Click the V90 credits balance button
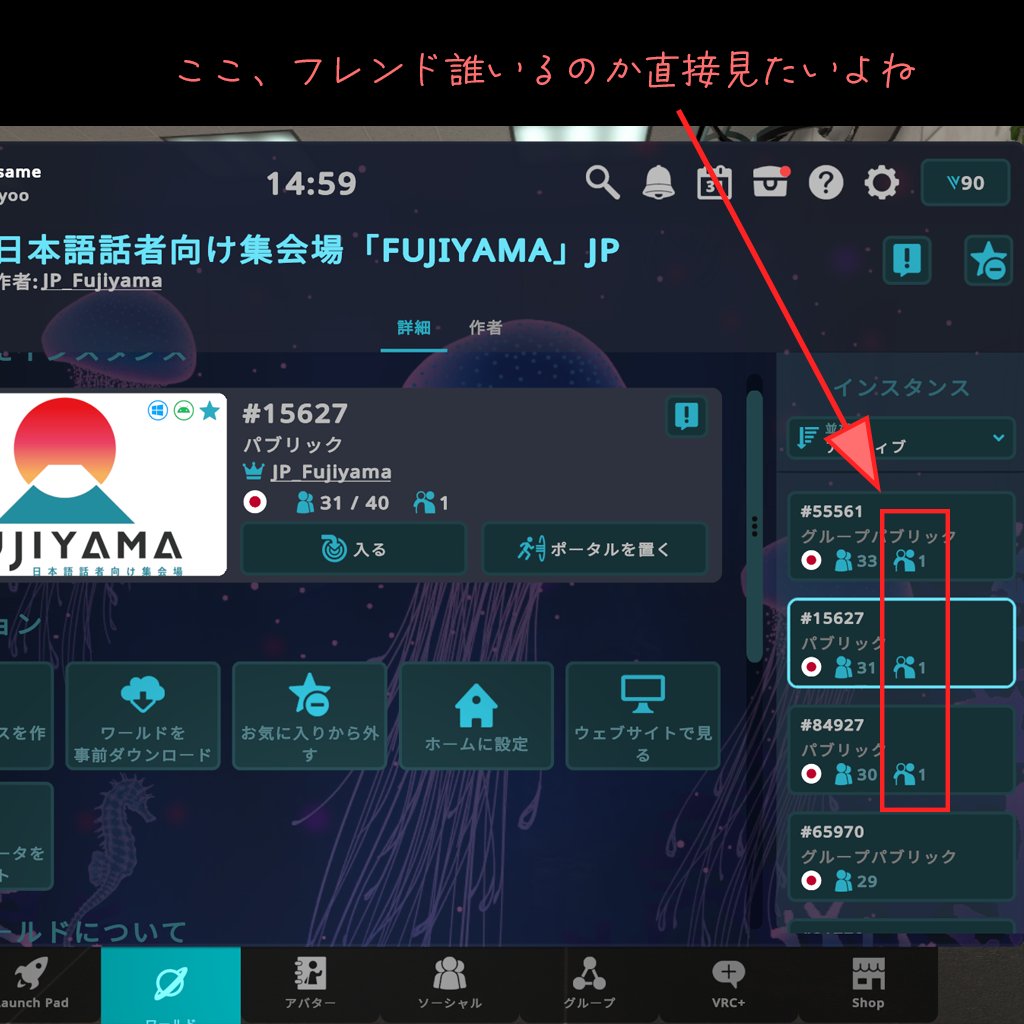The width and height of the screenshot is (1024, 1024). pyautogui.click(x=965, y=183)
